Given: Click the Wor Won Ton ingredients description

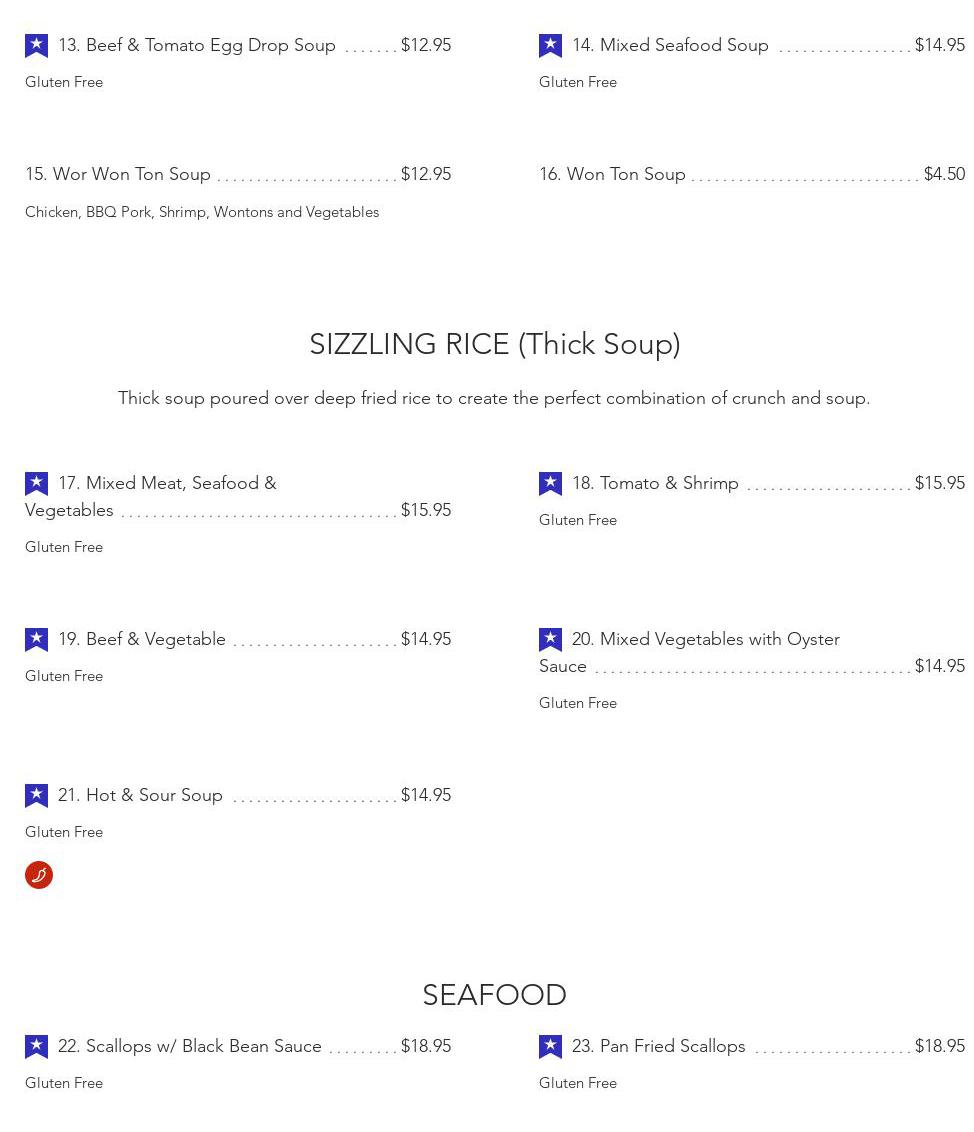Looking at the screenshot, I should [202, 212].
